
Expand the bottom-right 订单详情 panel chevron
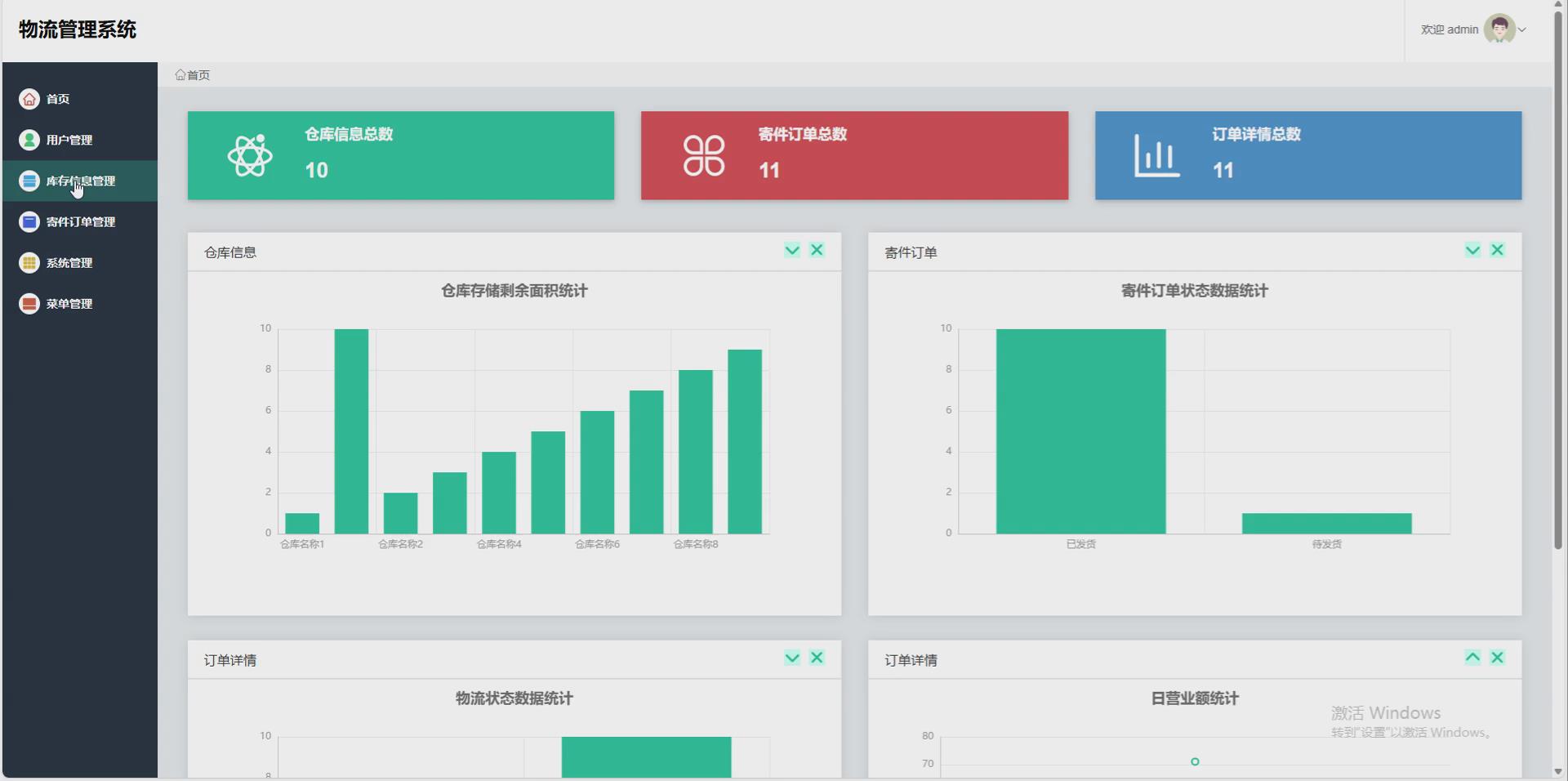[x=1472, y=658]
